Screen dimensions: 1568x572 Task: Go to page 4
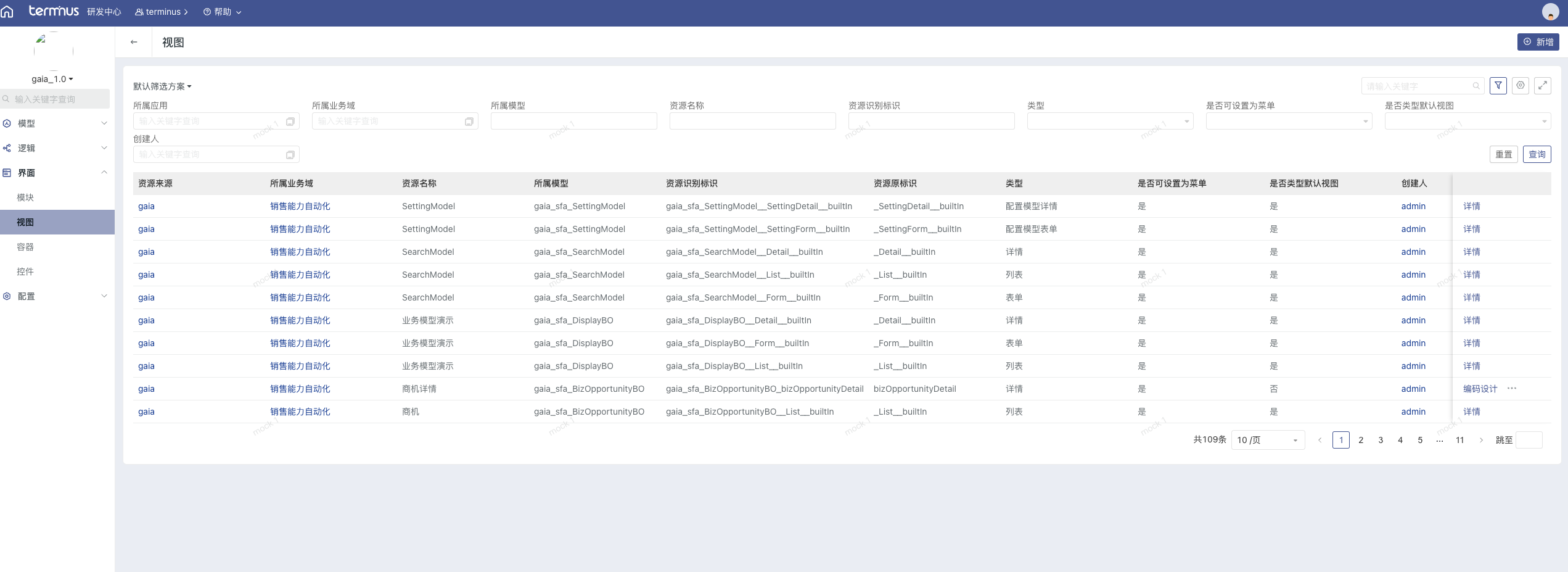coord(1400,440)
